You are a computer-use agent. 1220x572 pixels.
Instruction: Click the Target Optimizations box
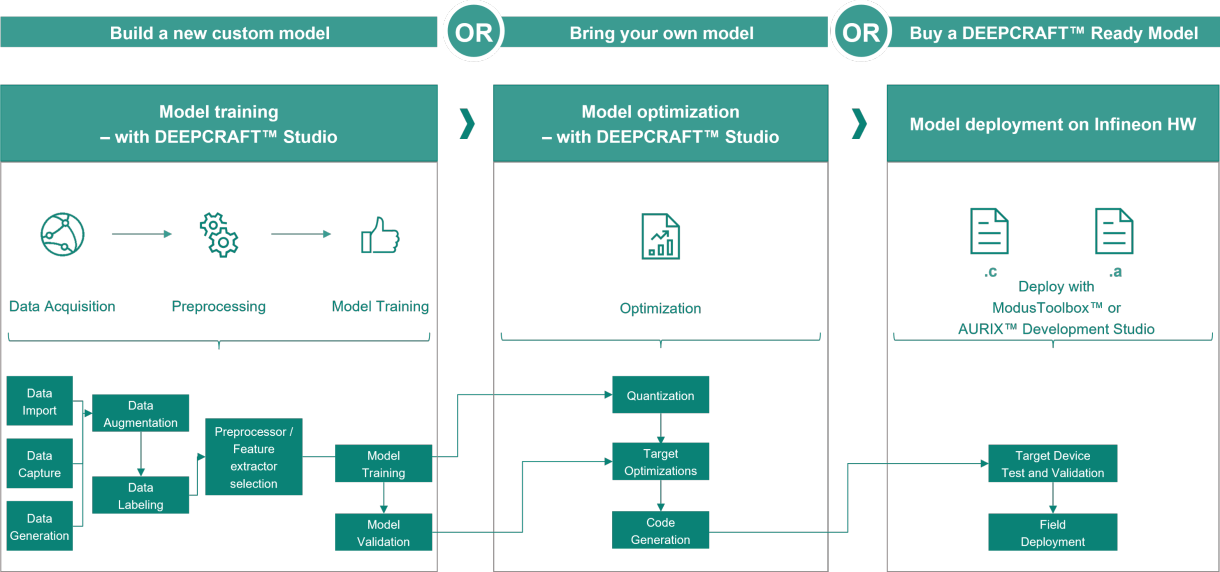tap(661, 462)
